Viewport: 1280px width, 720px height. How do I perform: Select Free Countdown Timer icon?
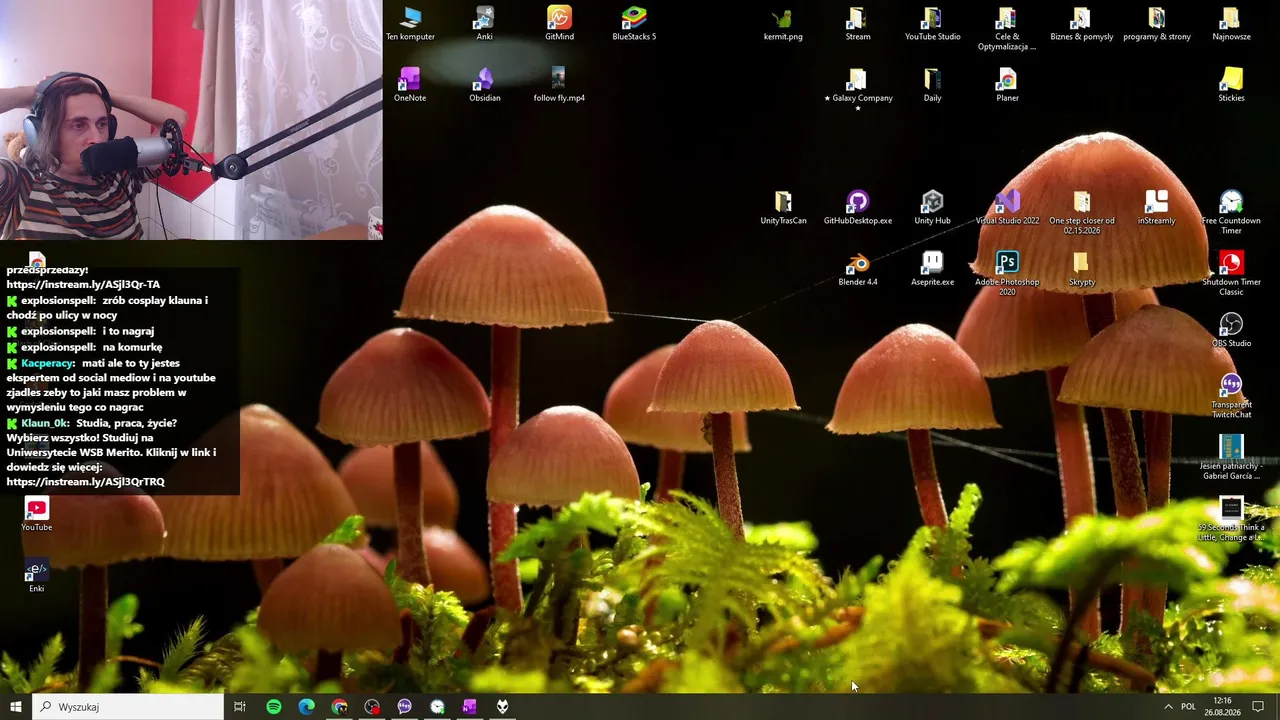click(x=1231, y=213)
